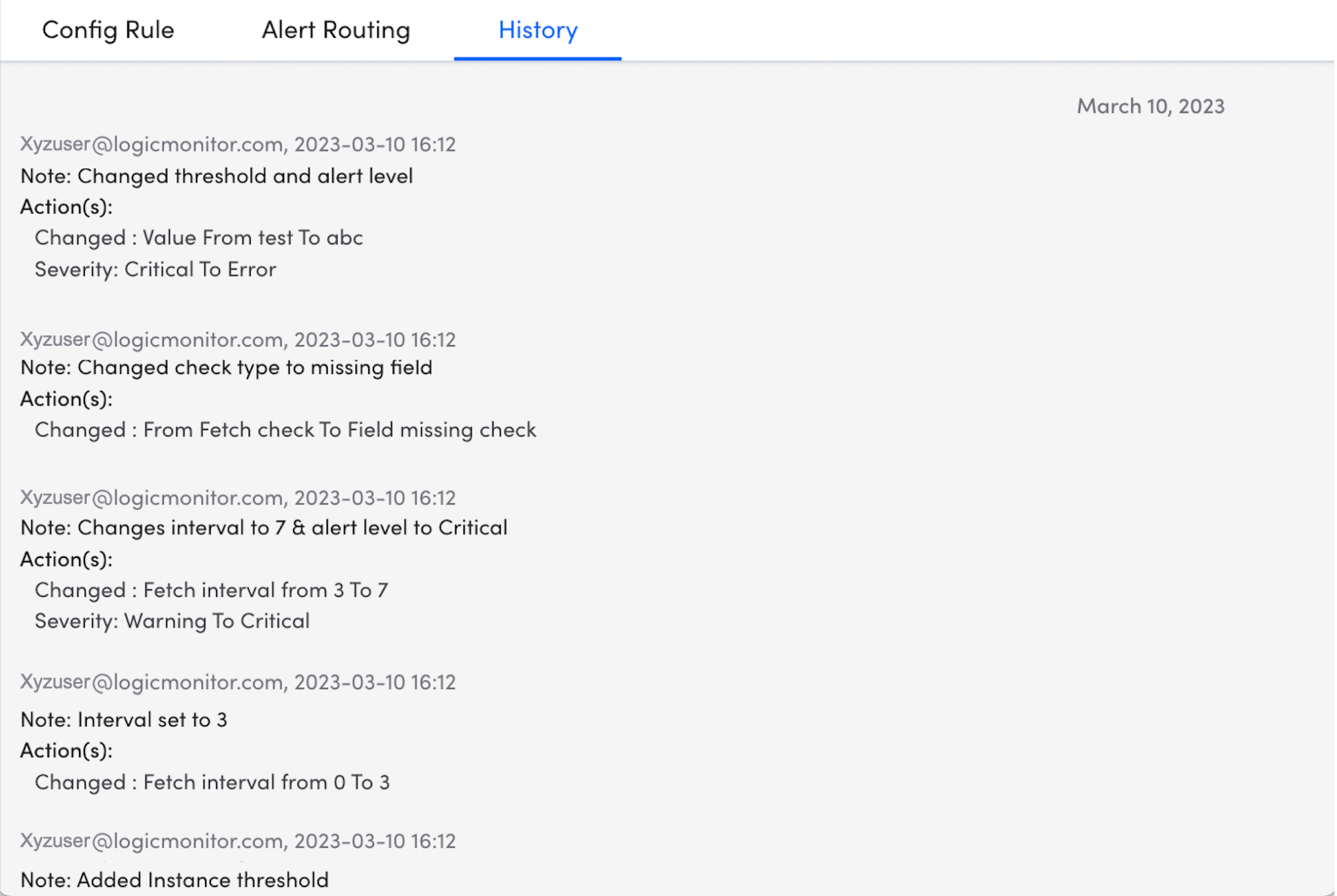Click the user timestamp above "Added Instance threshold"

coord(238,841)
